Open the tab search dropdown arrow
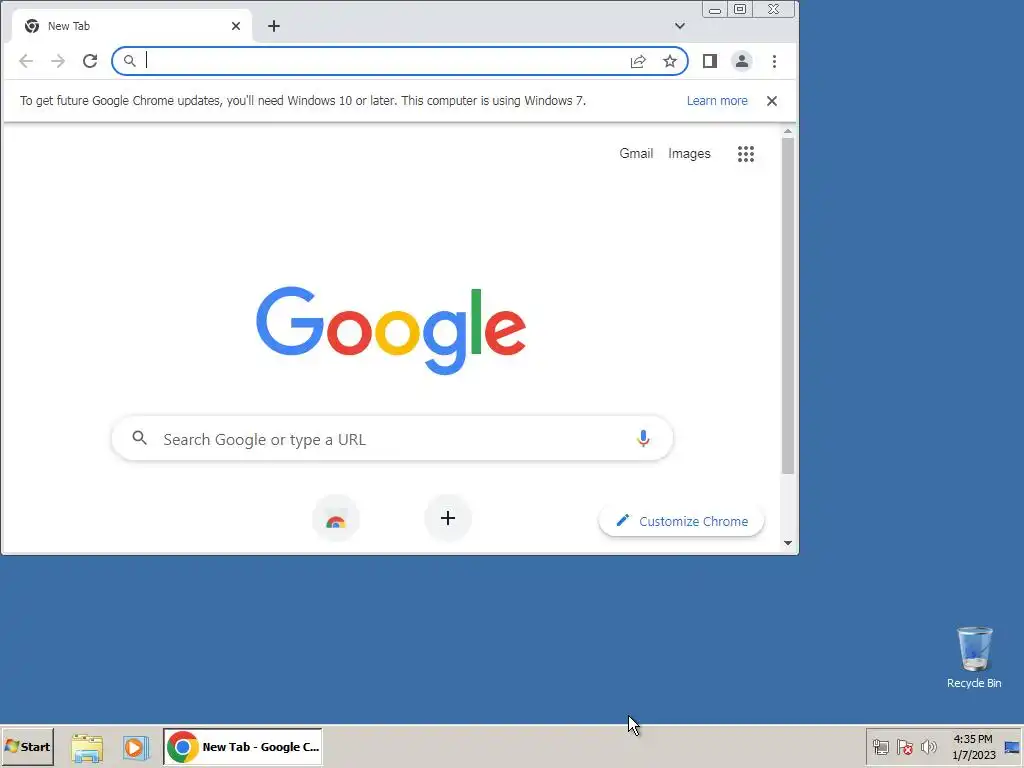Screen dimensions: 1024x768 click(x=680, y=26)
